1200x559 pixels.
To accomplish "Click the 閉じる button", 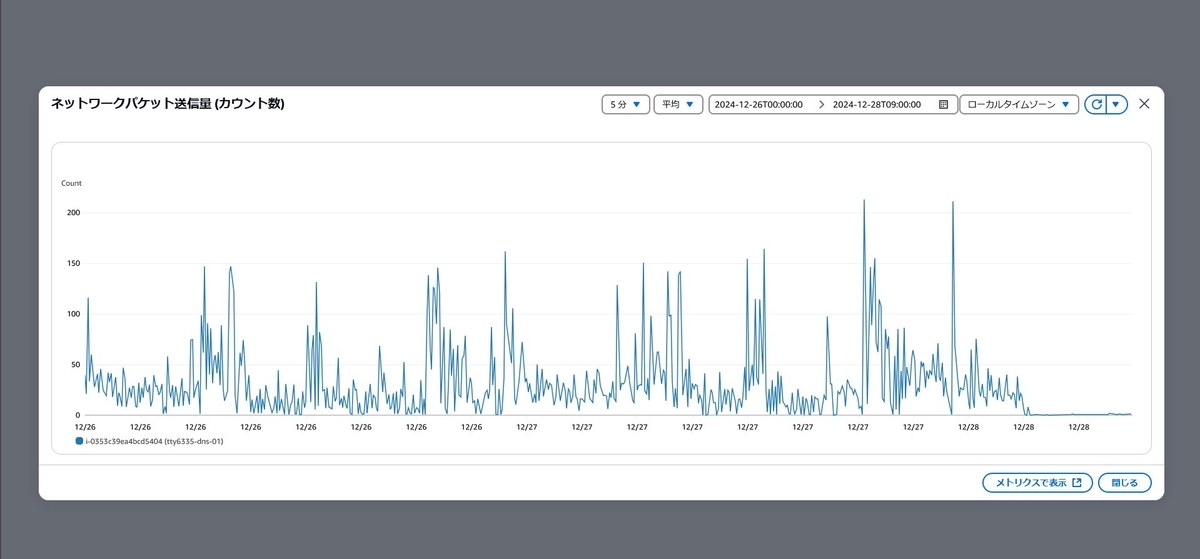I will 1124,483.
